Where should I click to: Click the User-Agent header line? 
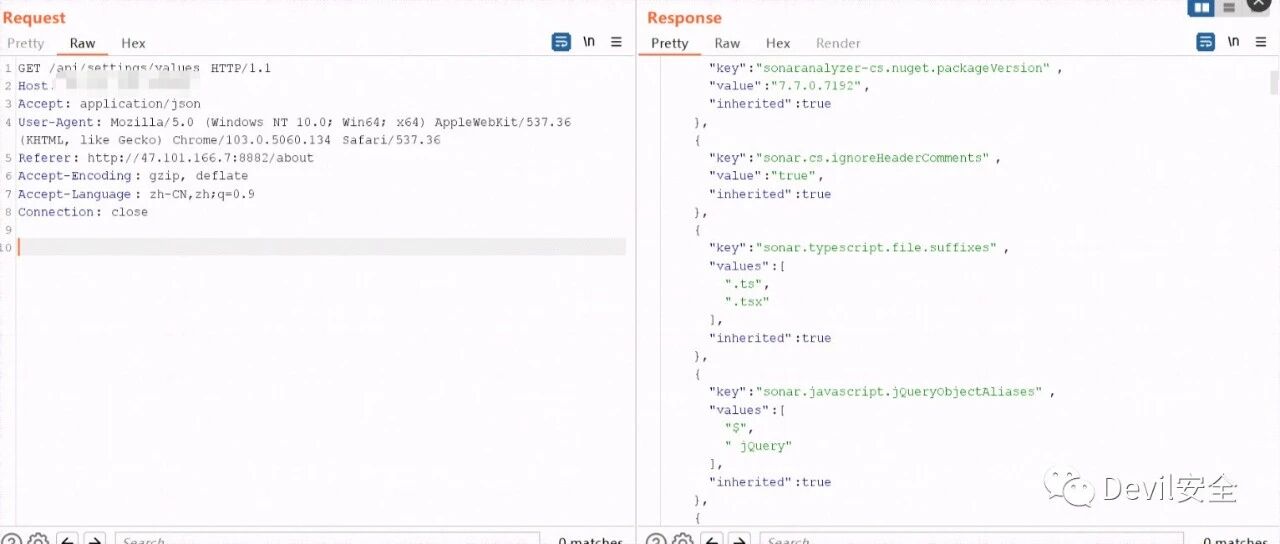click(294, 131)
